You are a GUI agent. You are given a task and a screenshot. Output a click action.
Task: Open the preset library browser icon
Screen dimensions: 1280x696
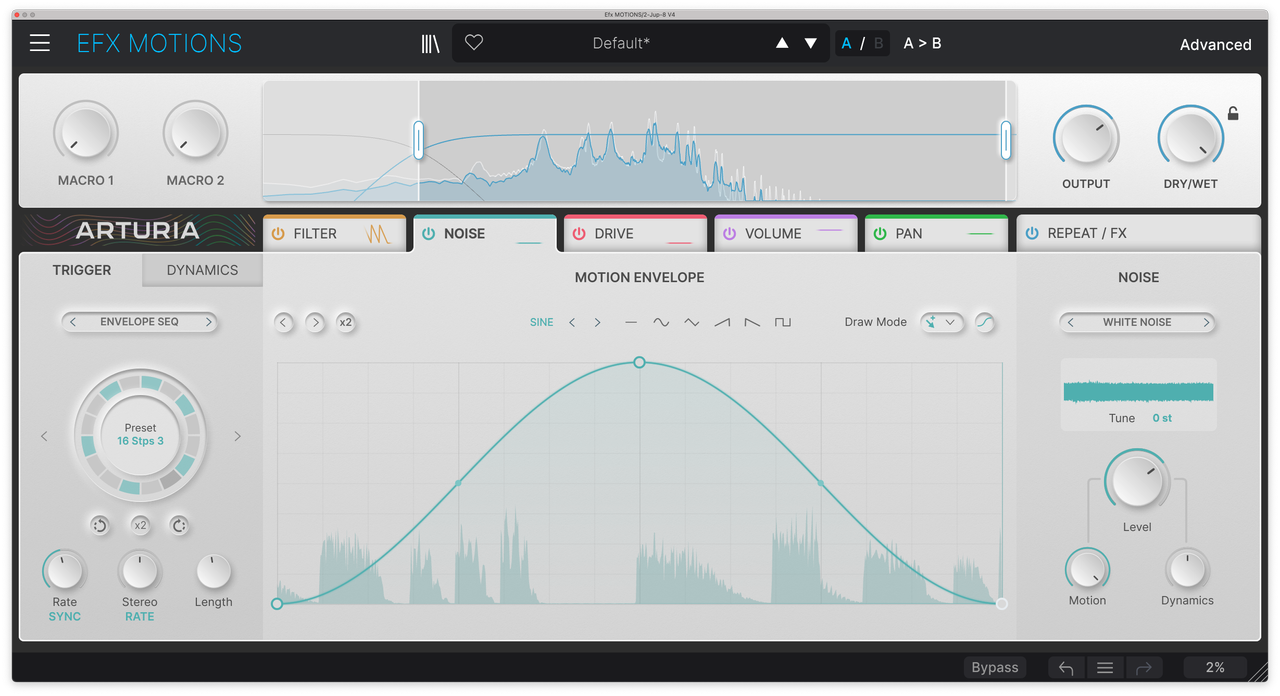point(430,44)
